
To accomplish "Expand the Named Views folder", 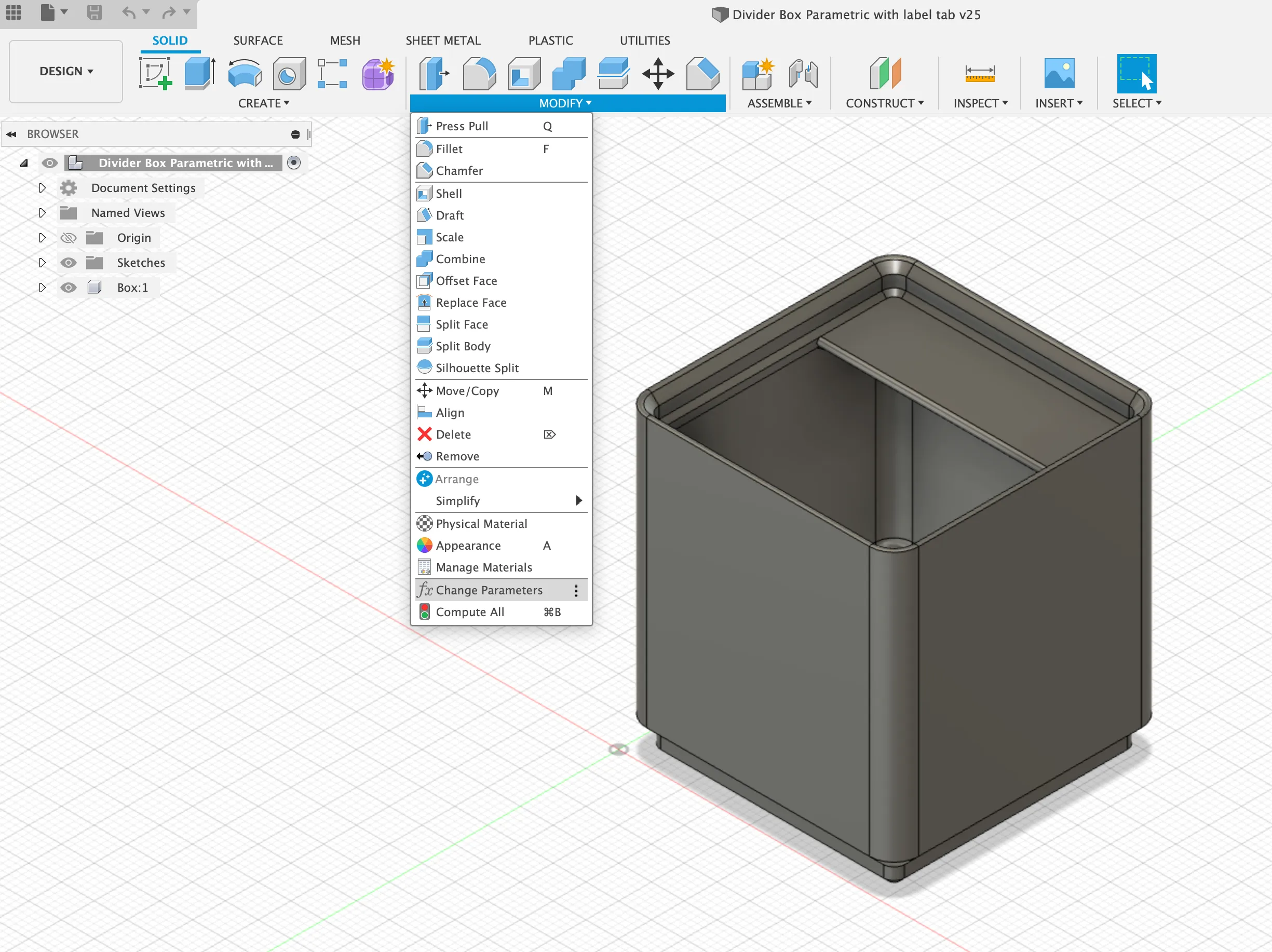I will [42, 213].
